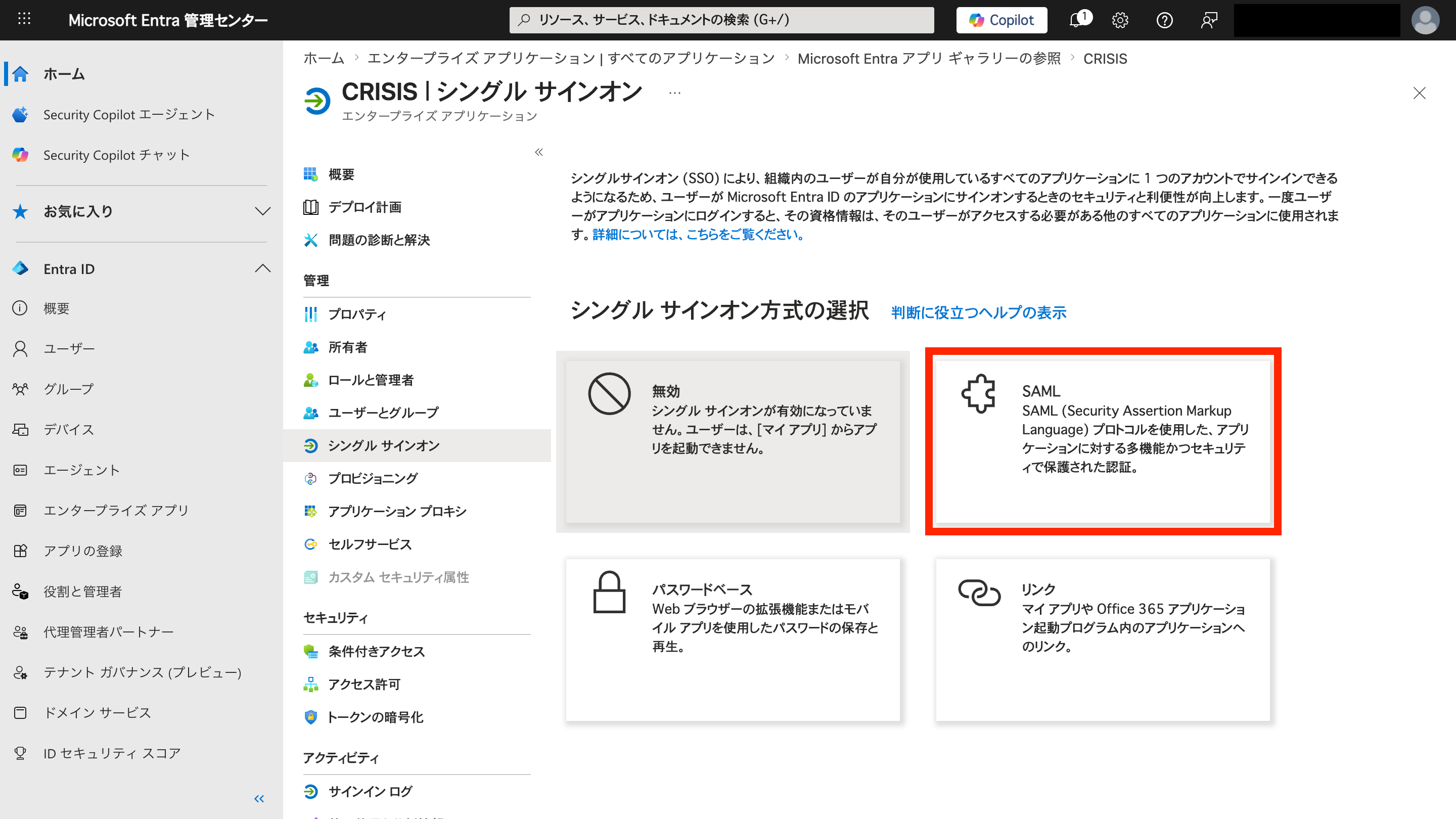Click the ユーザー person icon in sidebar

click(x=20, y=349)
